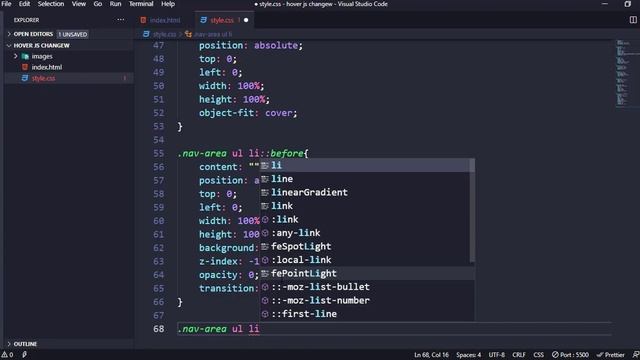Click the style.css file icon in tab
The height and width of the screenshot is (360, 640).
pos(203,20)
